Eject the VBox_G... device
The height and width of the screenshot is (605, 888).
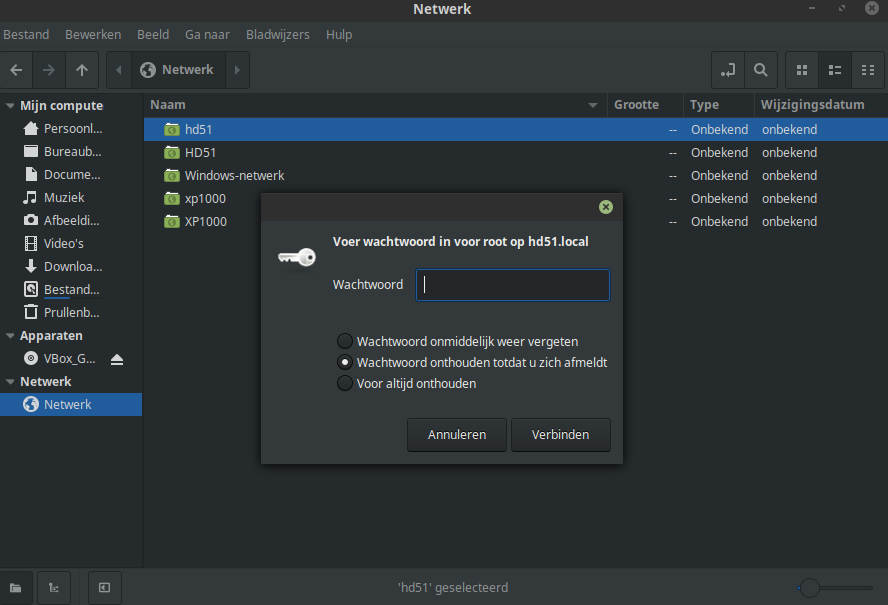pyautogui.click(x=117, y=359)
